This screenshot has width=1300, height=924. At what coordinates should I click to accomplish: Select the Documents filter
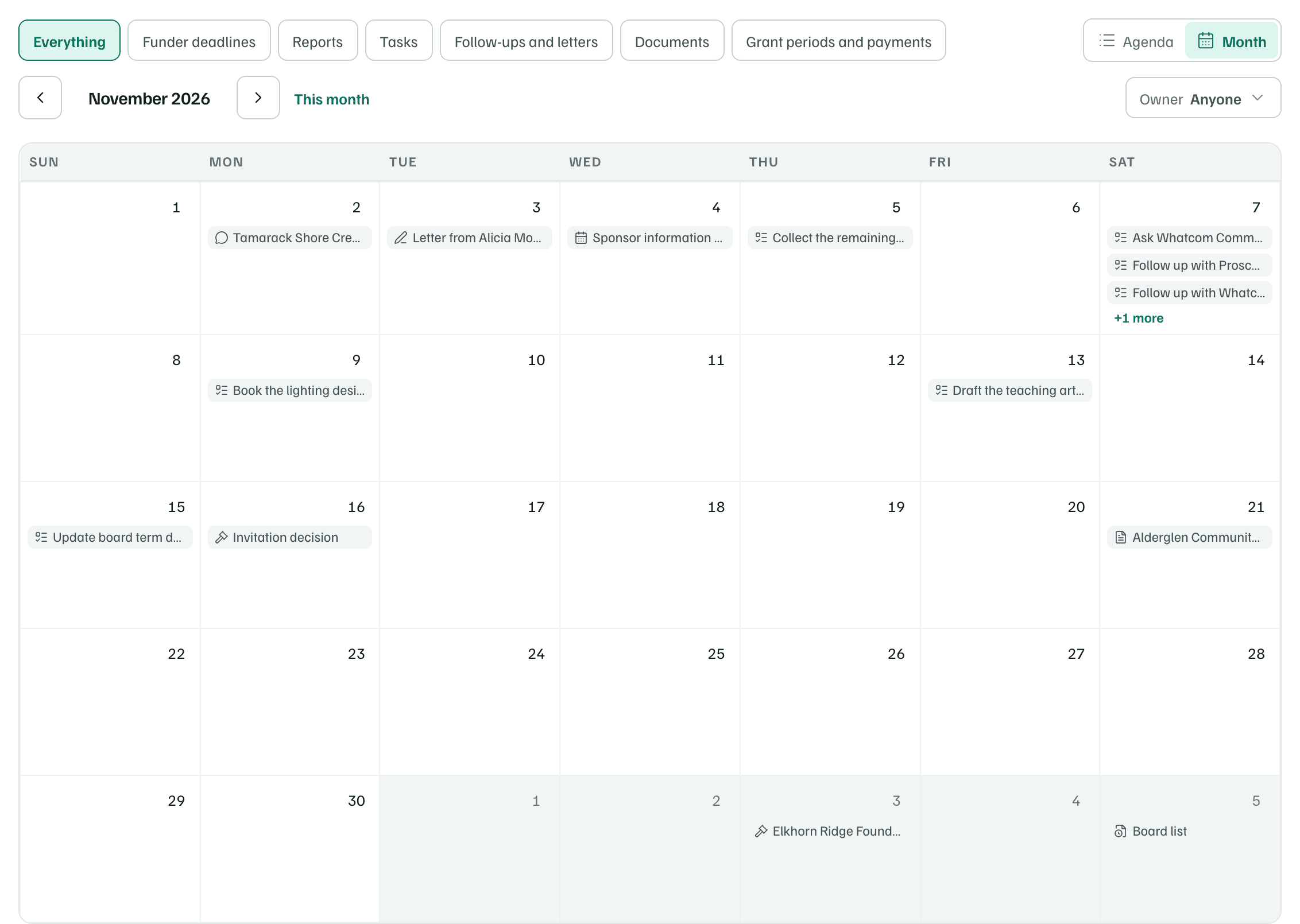pyautogui.click(x=672, y=41)
